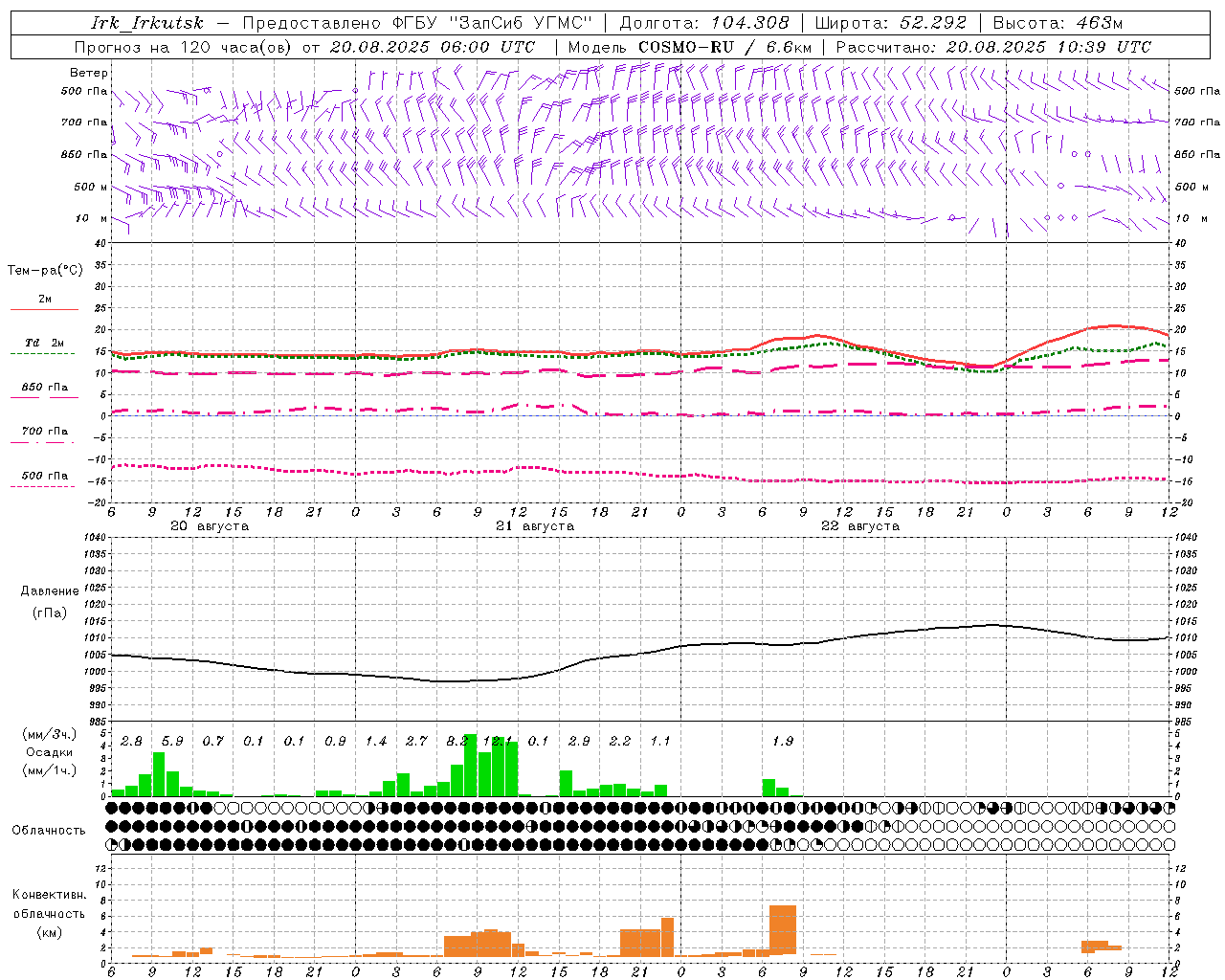Click the '21 августа' date label
This screenshot has height=980, width=1225.
click(535, 526)
